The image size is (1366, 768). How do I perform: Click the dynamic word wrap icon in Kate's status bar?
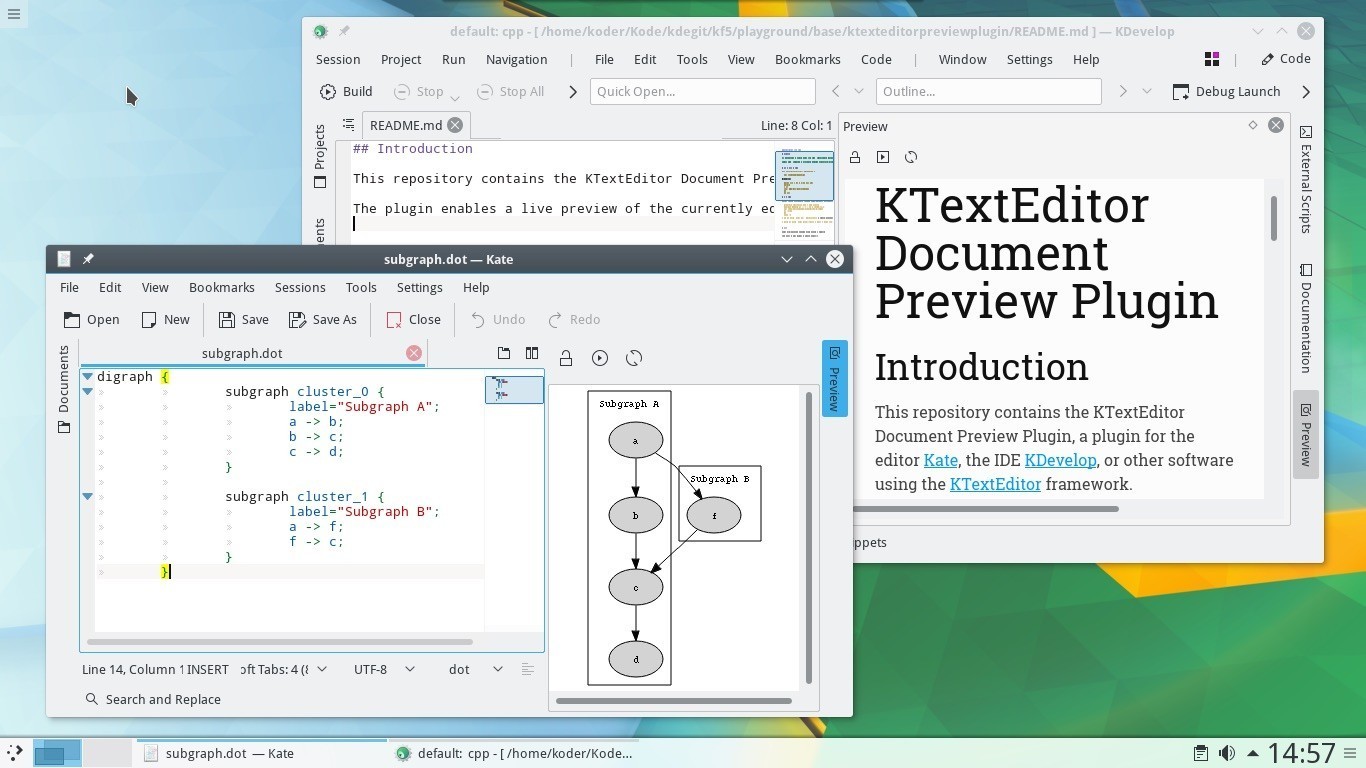(x=528, y=669)
